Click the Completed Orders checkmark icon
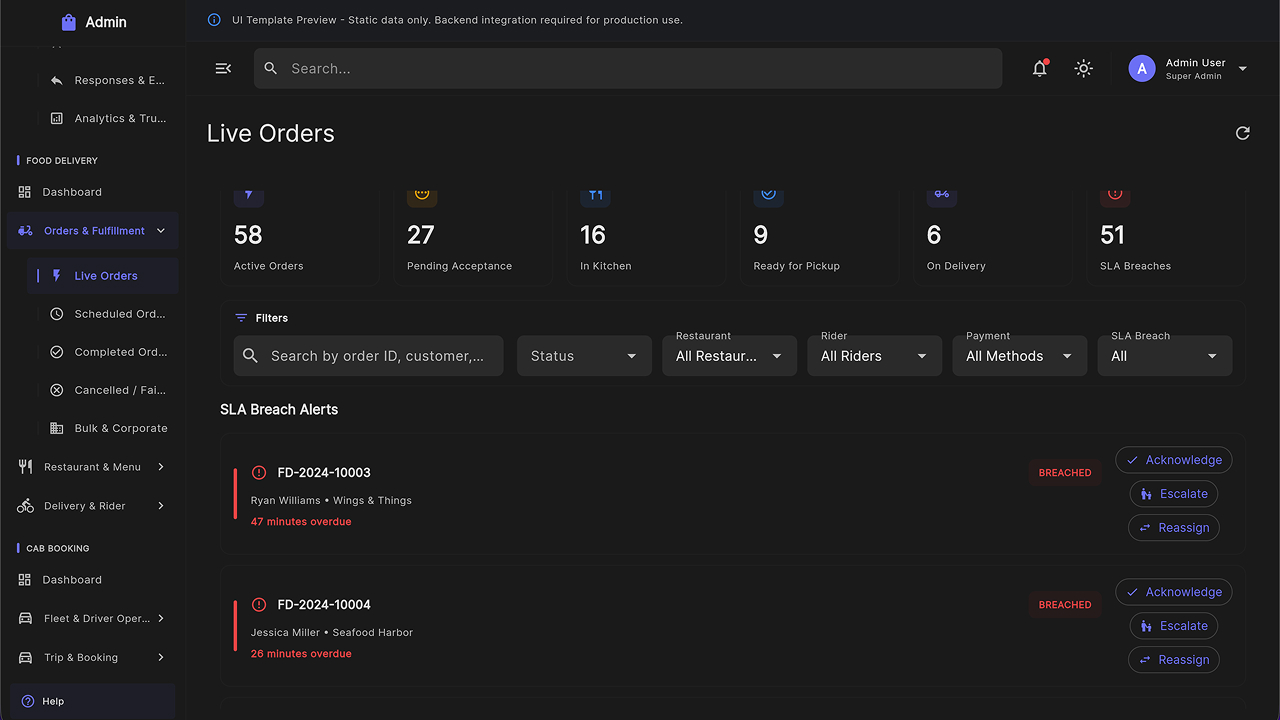 (x=57, y=352)
